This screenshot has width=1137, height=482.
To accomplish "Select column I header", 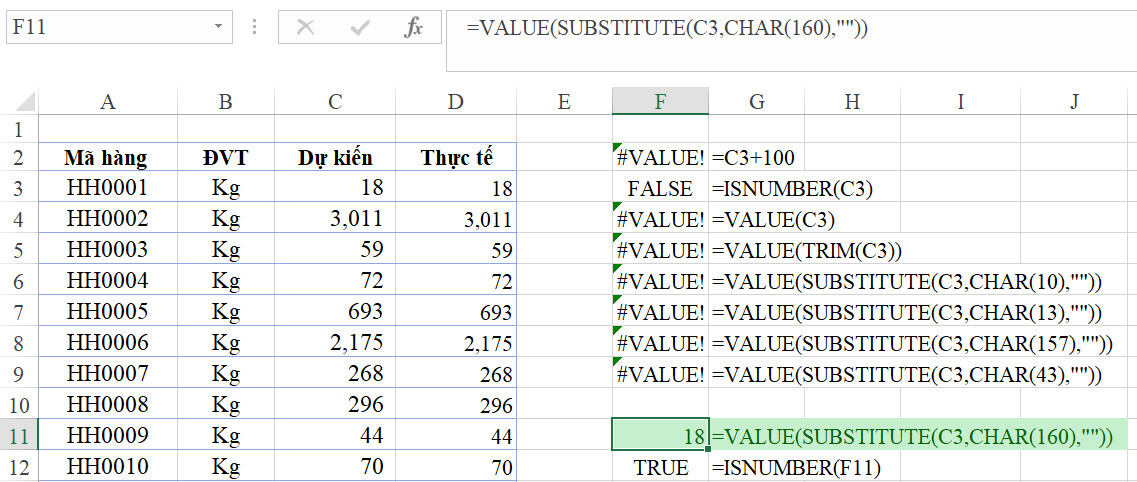I will click(x=960, y=101).
